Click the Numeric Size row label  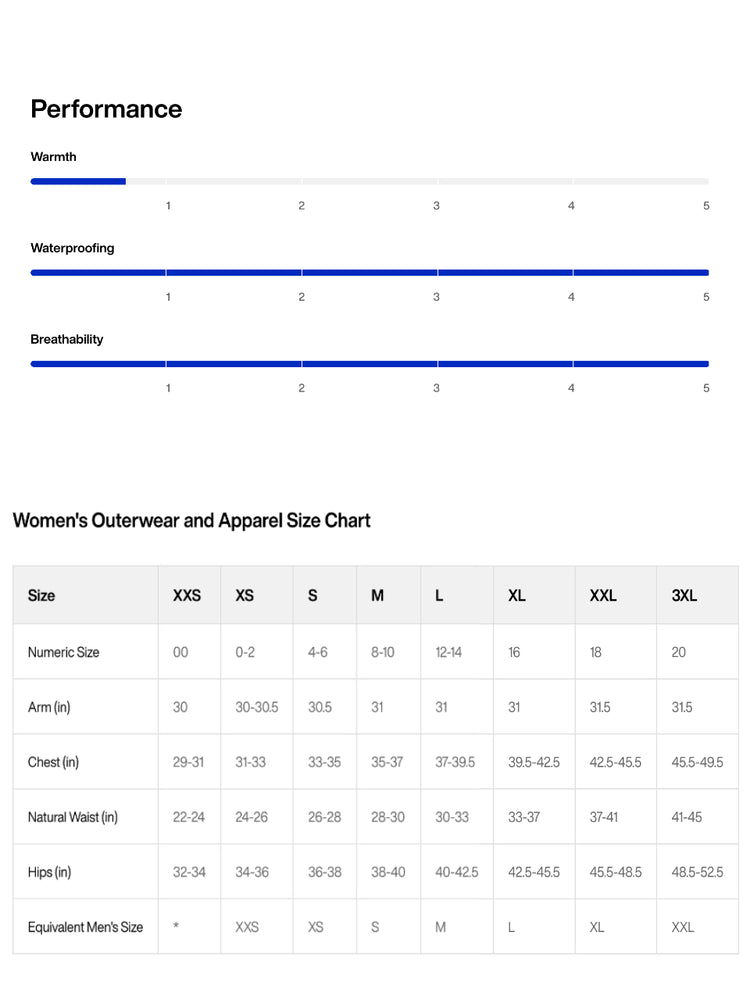(64, 652)
